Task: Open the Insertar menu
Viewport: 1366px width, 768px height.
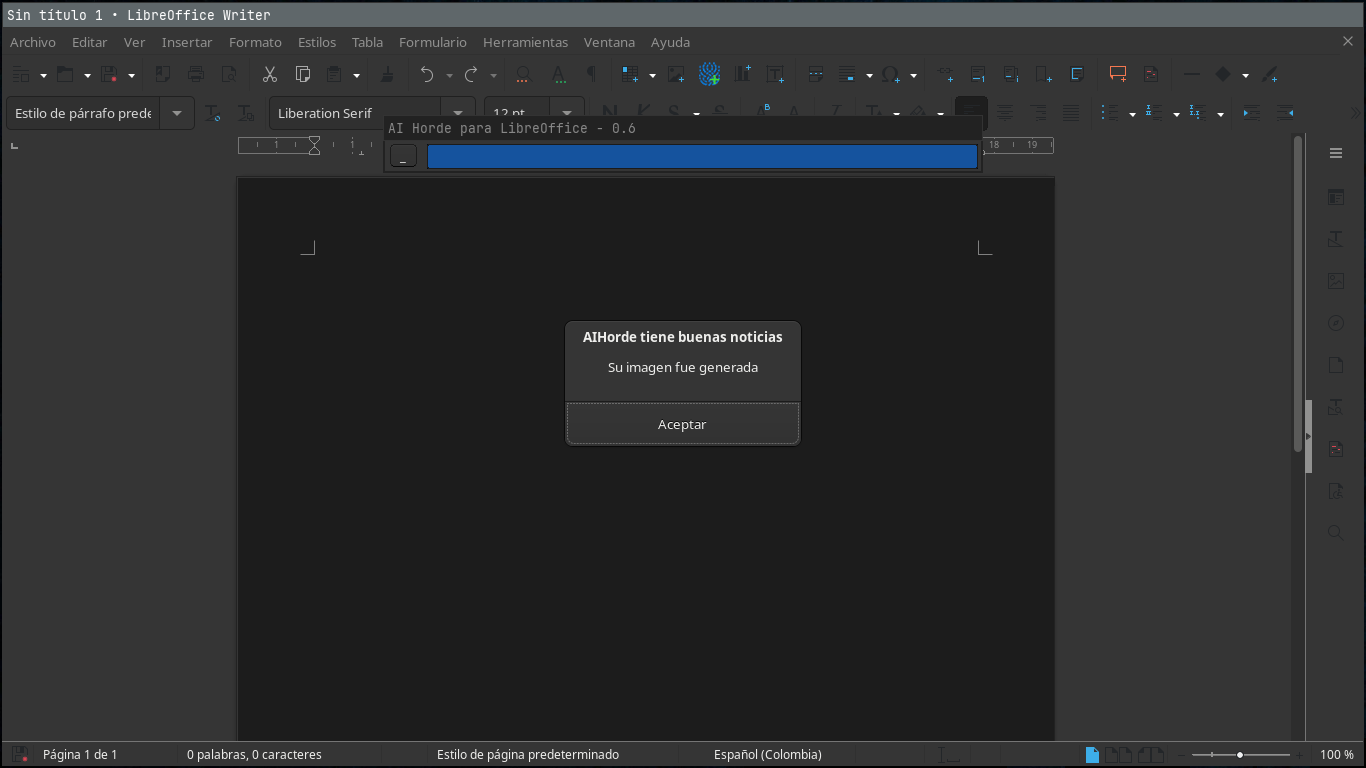Action: [187, 42]
